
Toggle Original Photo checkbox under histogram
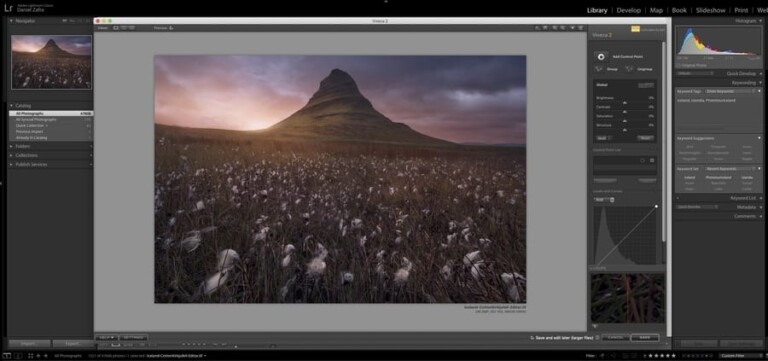point(678,65)
